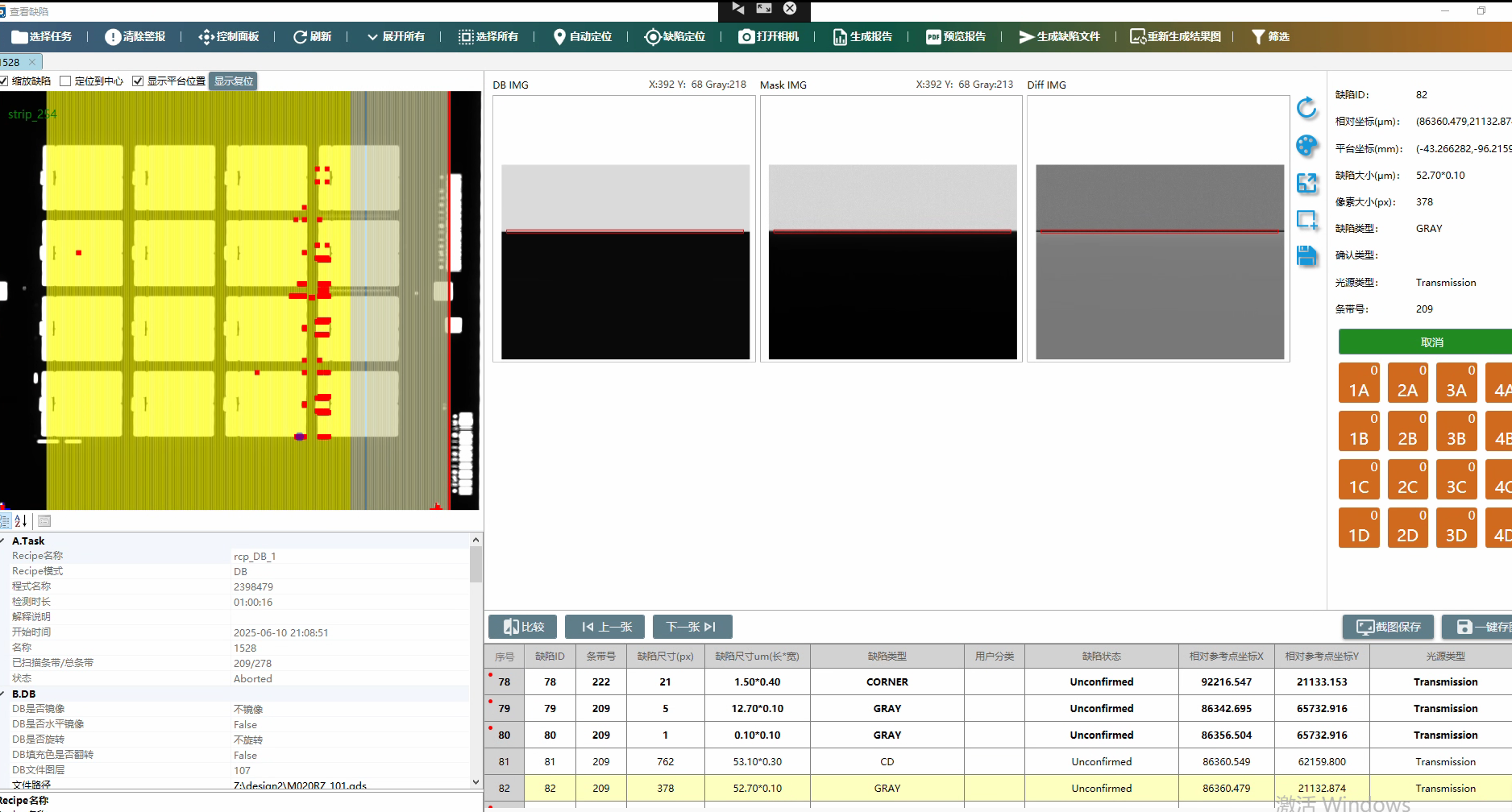This screenshot has height=812, width=1512.
Task: Select defect class 1B
Action: [1359, 431]
